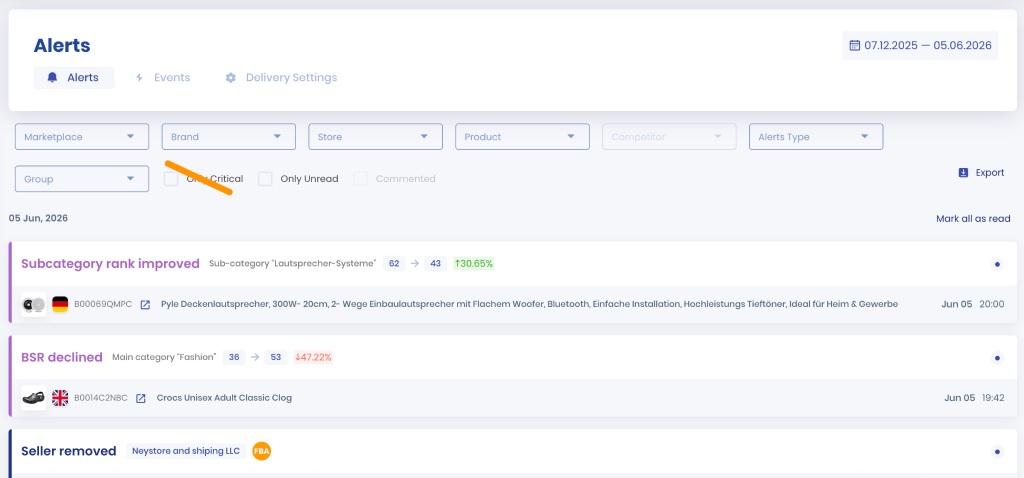1024x478 pixels.
Task: Click the Pyle Deckenlautsprecher product title
Action: 529,305
